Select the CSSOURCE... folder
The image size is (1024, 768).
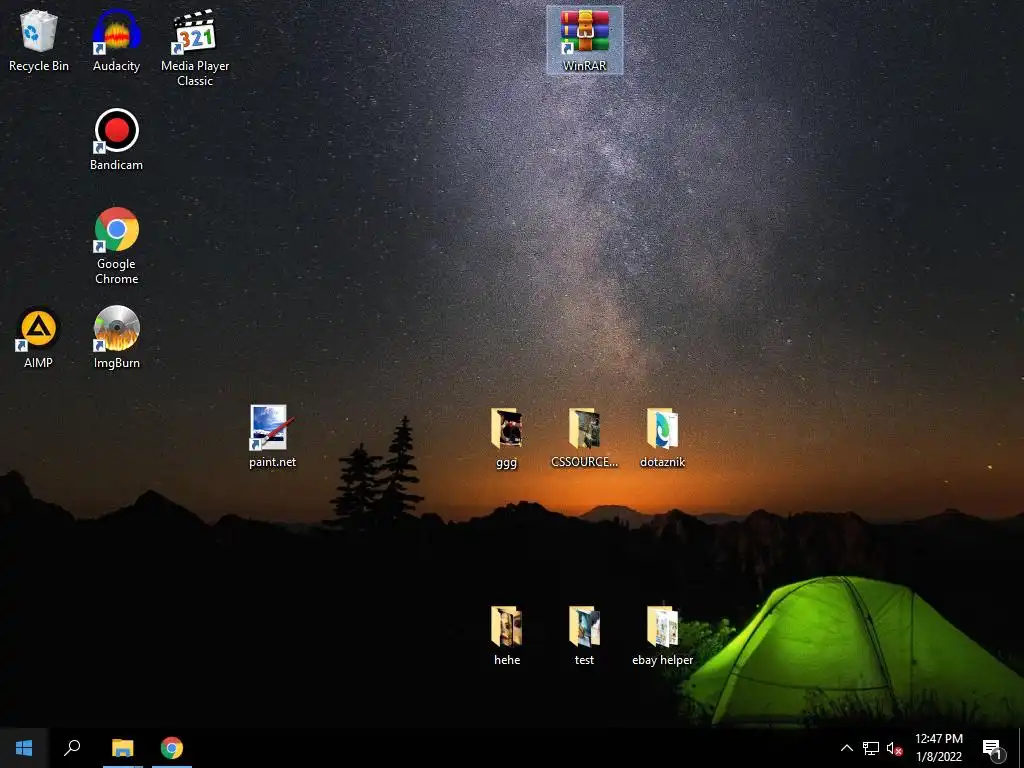(584, 436)
